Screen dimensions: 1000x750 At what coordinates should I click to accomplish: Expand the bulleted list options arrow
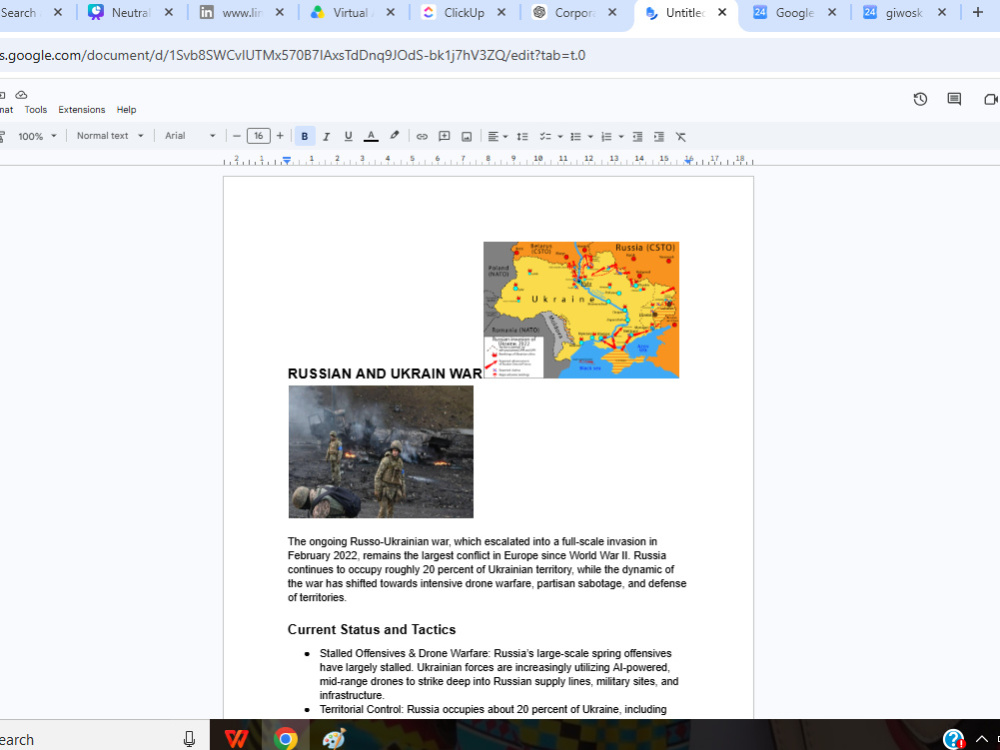coord(591,136)
